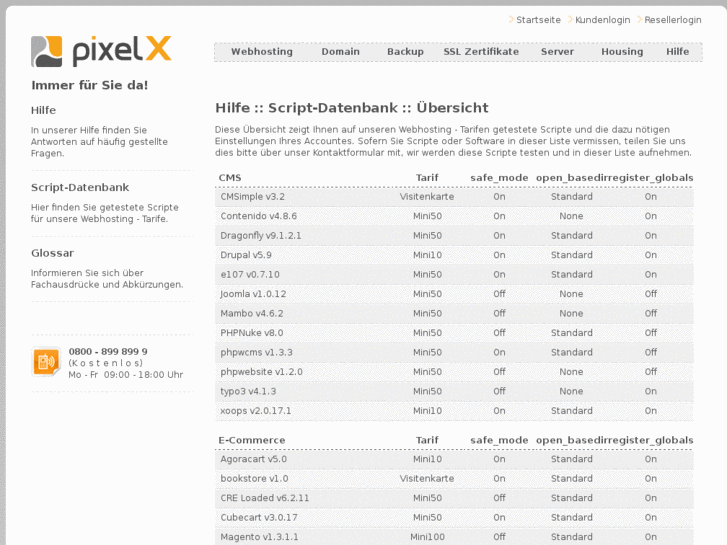The height and width of the screenshot is (545, 727).
Task: Open the Server menu item
Action: pyautogui.click(x=557, y=51)
